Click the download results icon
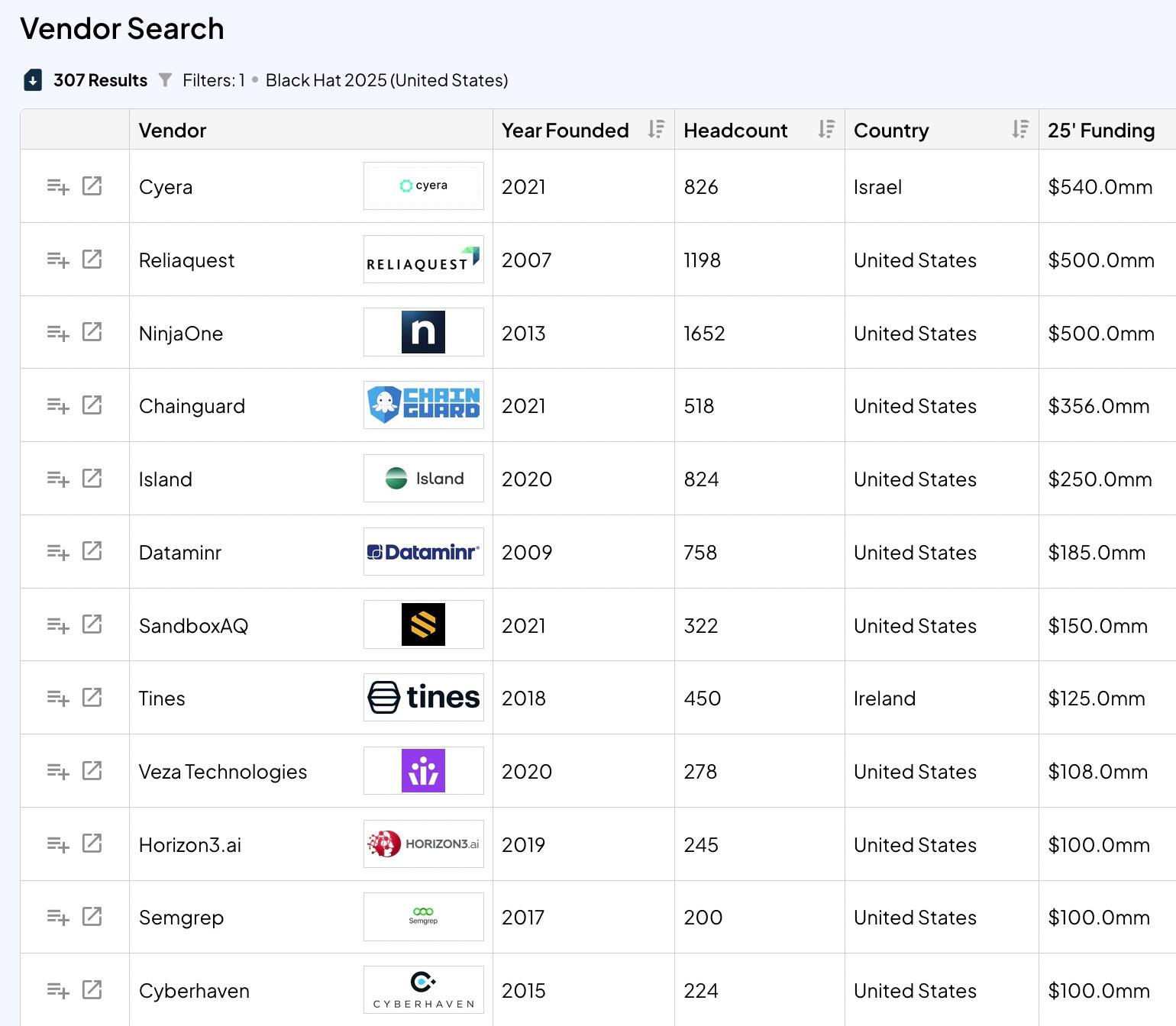 [33, 80]
